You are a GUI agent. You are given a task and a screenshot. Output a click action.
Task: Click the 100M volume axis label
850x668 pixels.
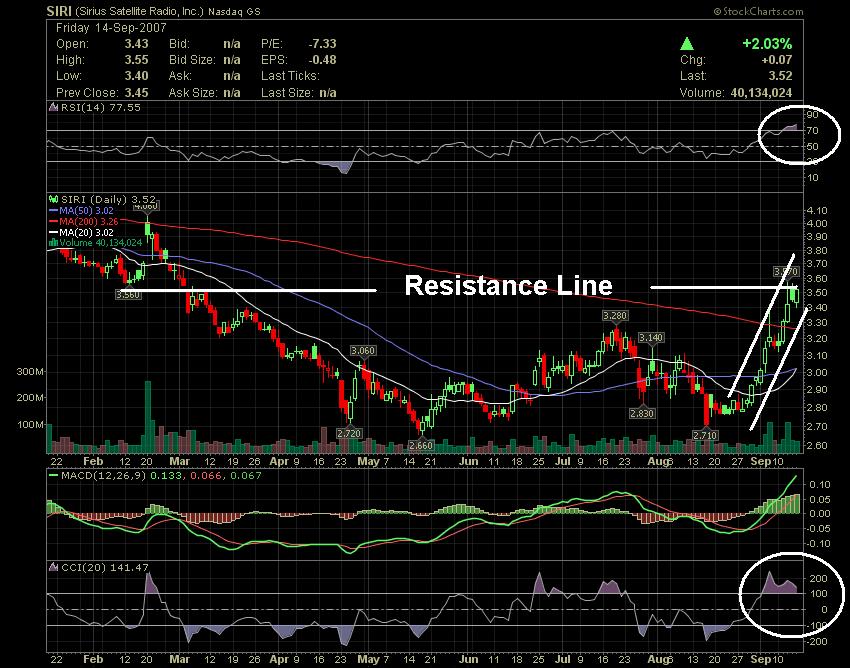[29, 425]
